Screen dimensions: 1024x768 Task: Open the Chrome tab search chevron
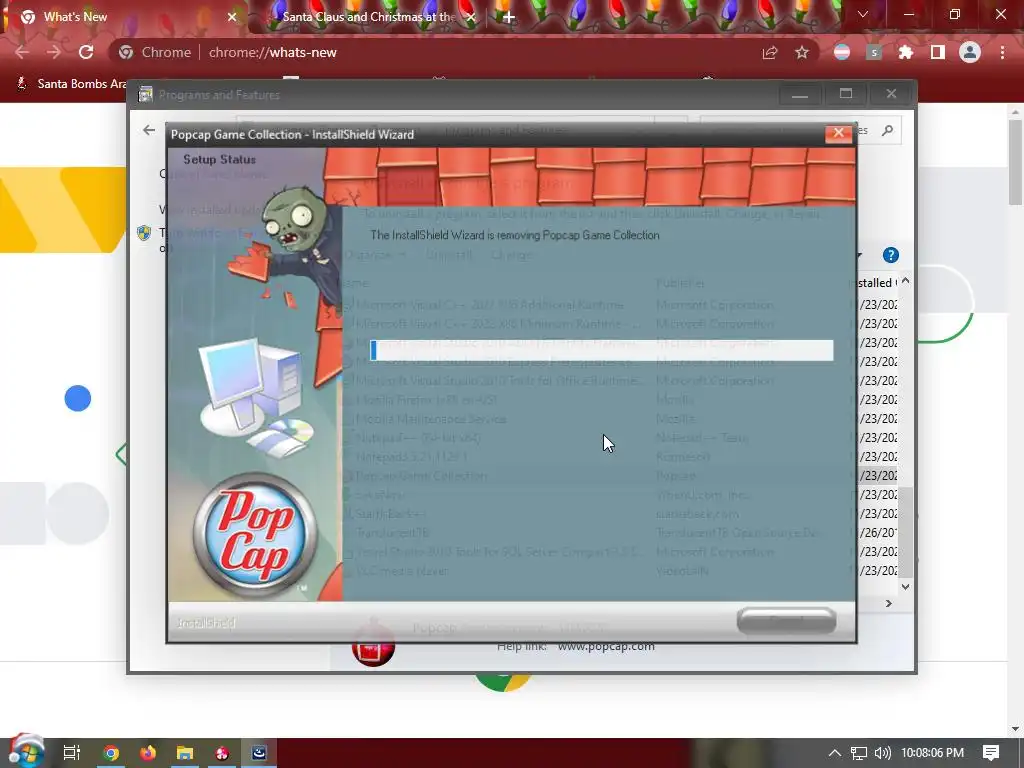pos(863,14)
